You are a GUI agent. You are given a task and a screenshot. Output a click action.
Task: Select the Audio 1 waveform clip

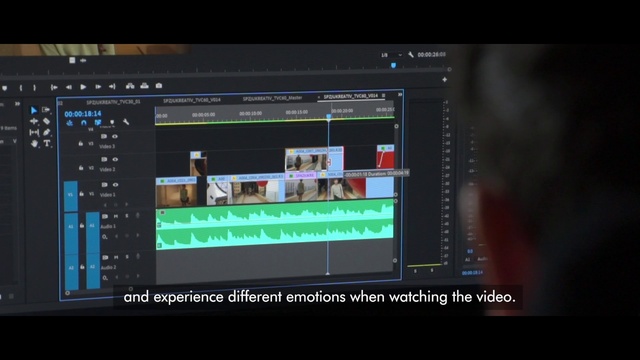(275, 225)
